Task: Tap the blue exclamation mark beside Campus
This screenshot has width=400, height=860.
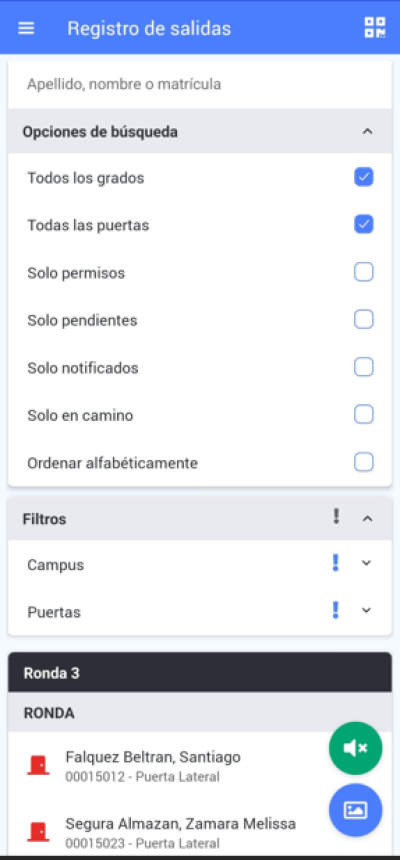Action: pos(336,563)
